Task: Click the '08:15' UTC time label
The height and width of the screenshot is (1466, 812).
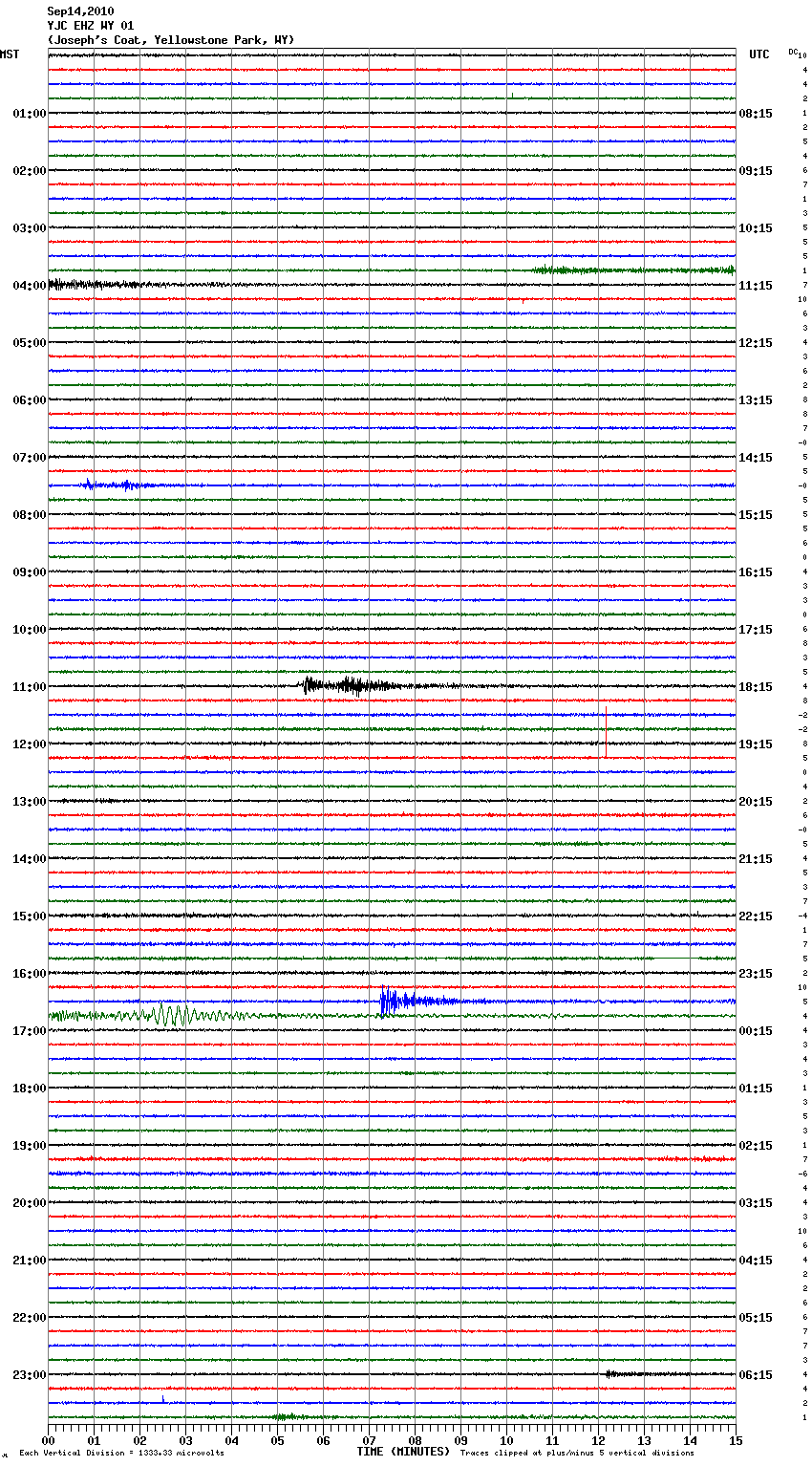Action: [756, 114]
